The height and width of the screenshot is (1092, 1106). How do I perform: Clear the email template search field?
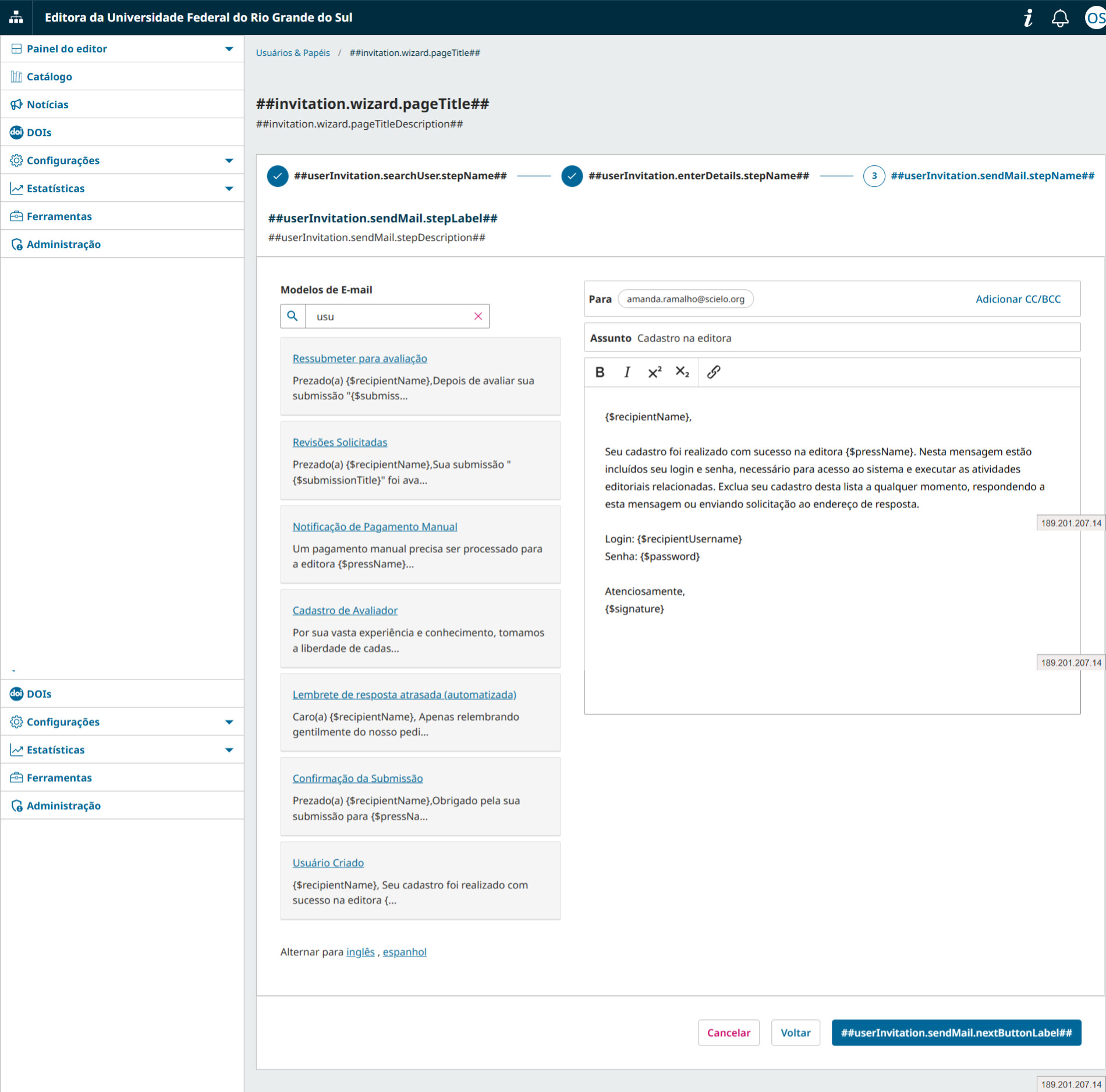pos(478,316)
